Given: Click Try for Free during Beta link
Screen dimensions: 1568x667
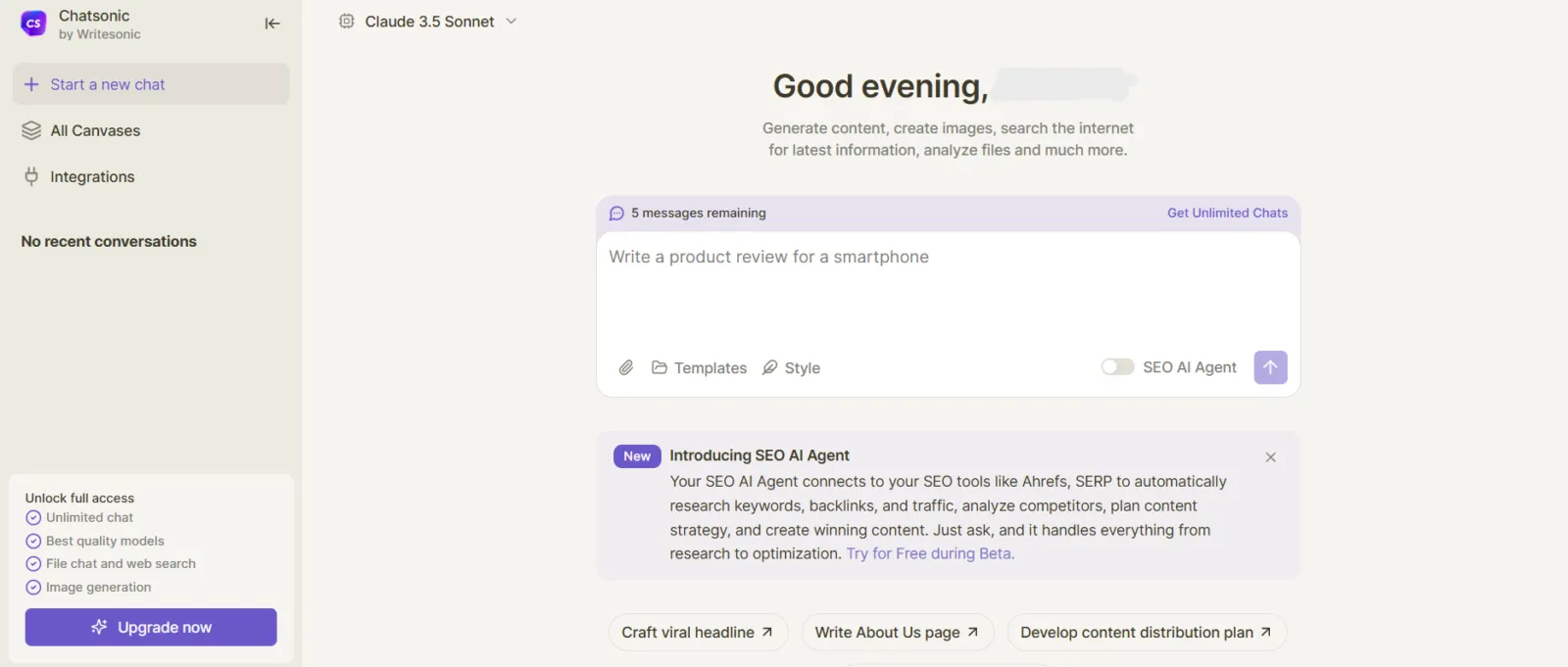Looking at the screenshot, I should coord(930,553).
